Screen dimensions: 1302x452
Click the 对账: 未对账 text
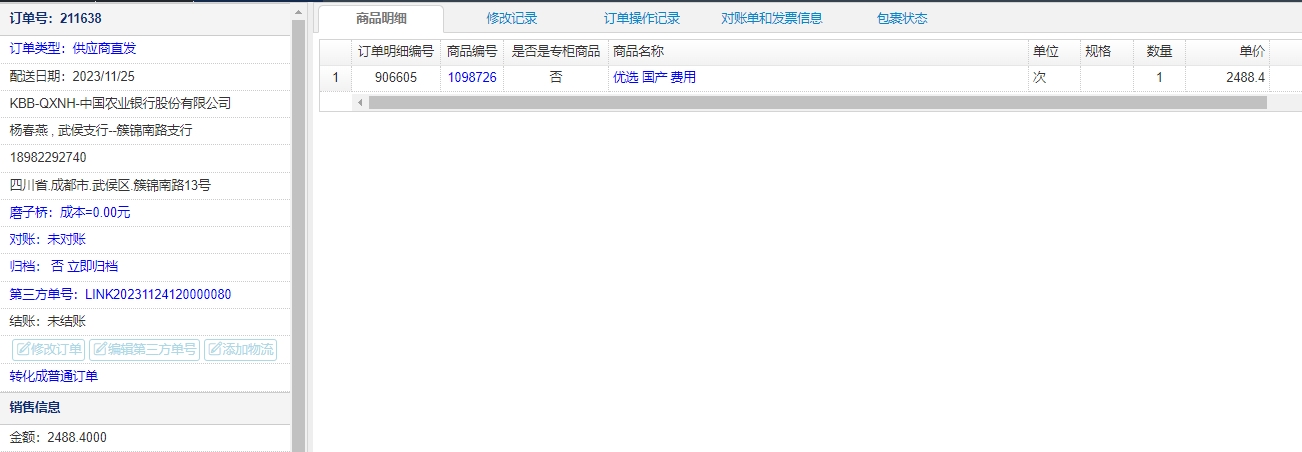pos(48,239)
